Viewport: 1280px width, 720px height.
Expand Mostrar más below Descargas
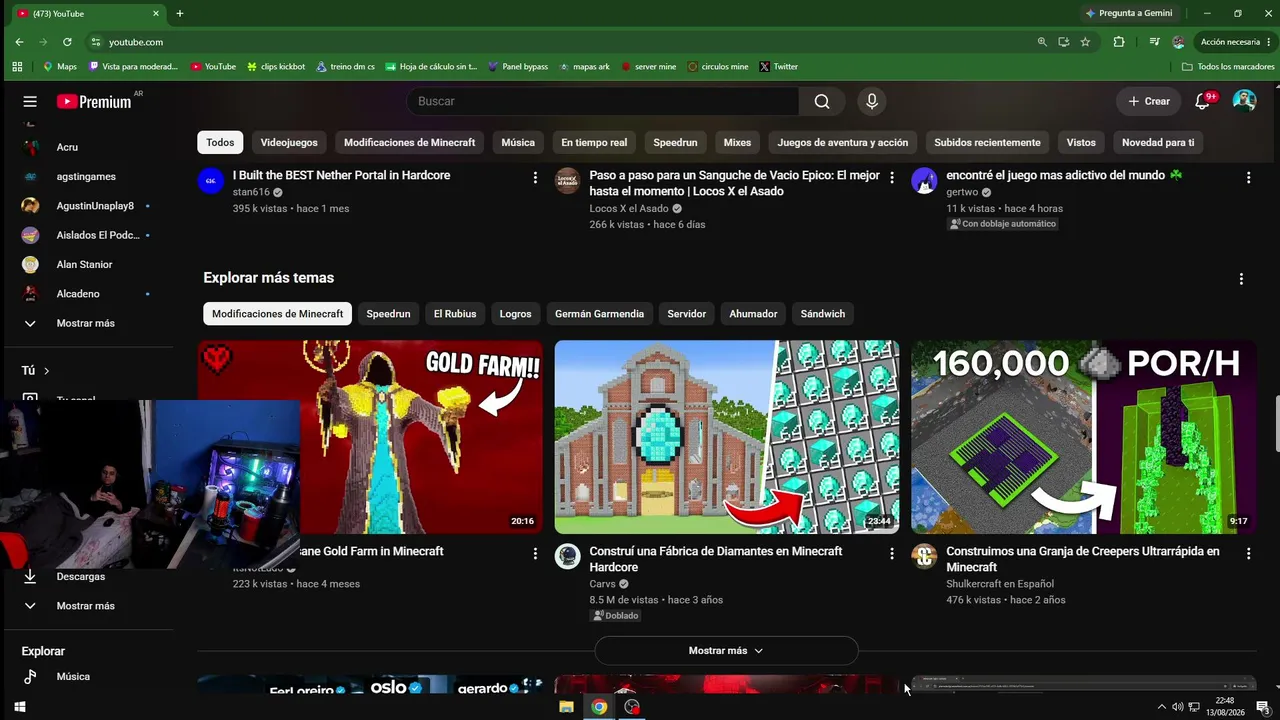[86, 606]
